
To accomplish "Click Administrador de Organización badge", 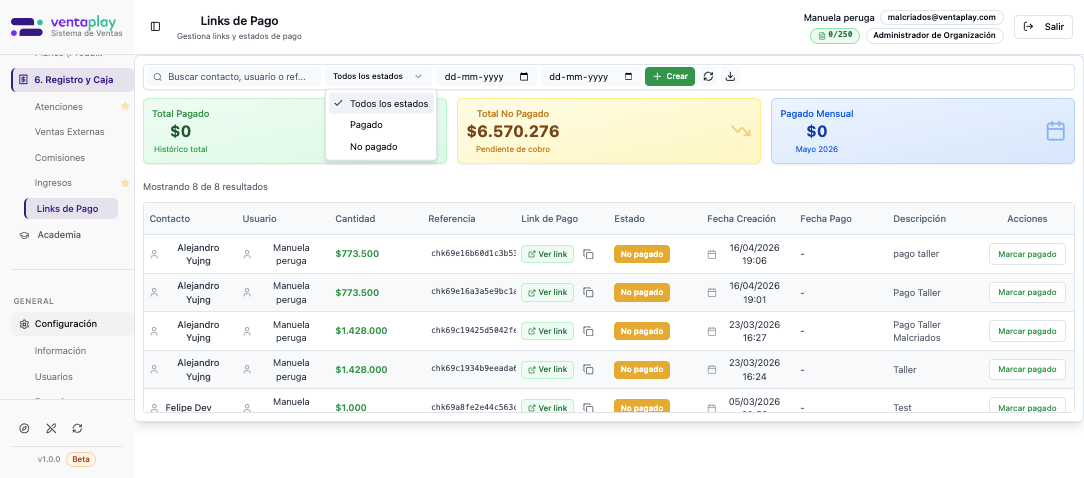I will click(935, 35).
